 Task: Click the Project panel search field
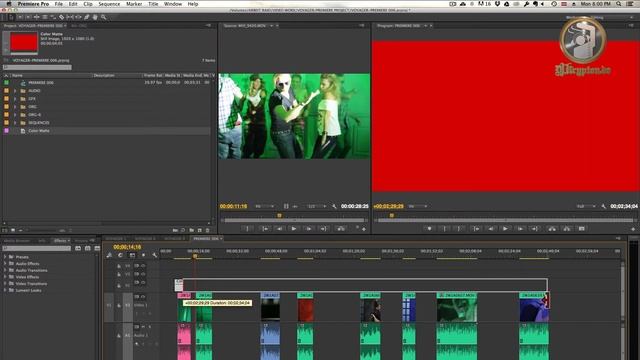click(37, 67)
